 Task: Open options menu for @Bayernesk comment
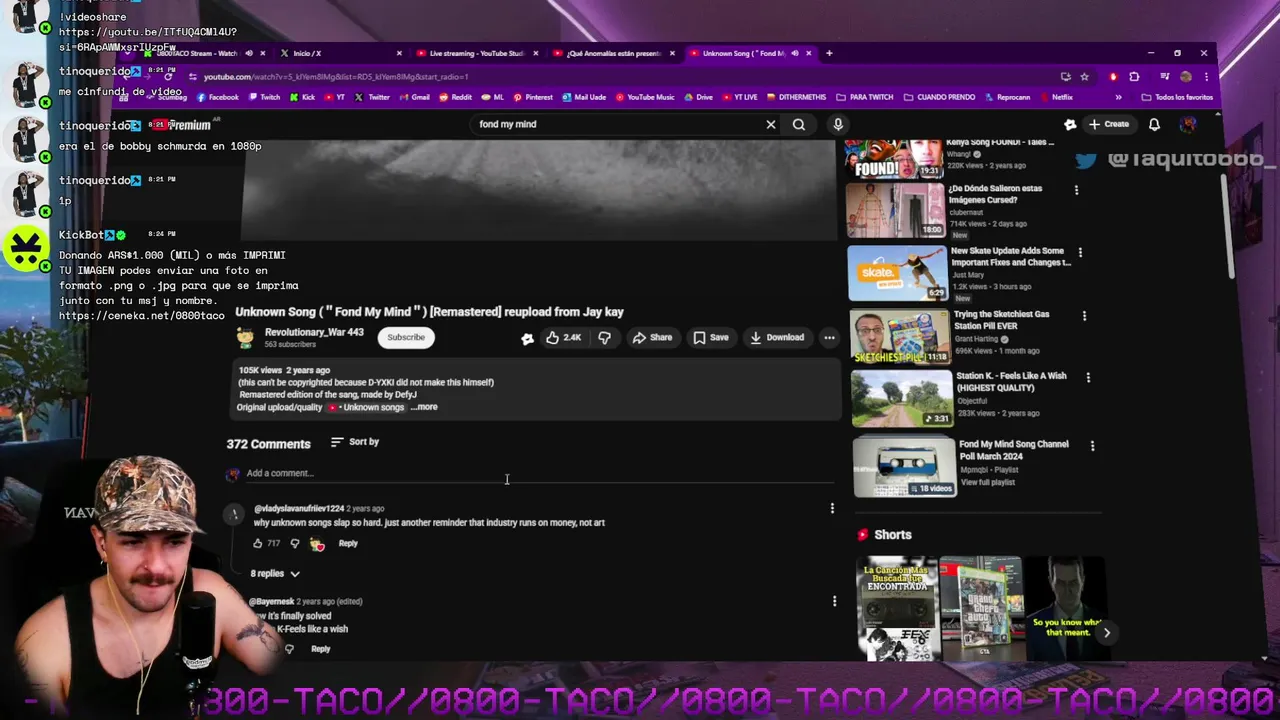(834, 601)
